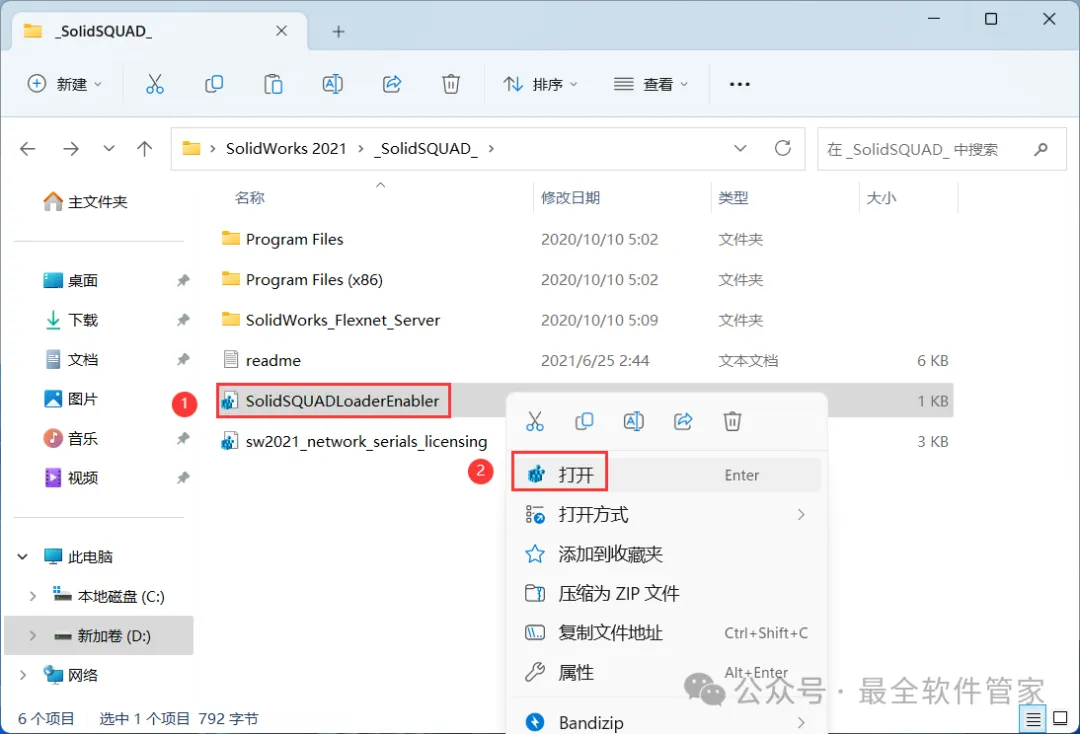Click the SolidWorks 2021 breadcrumb segment

286,149
